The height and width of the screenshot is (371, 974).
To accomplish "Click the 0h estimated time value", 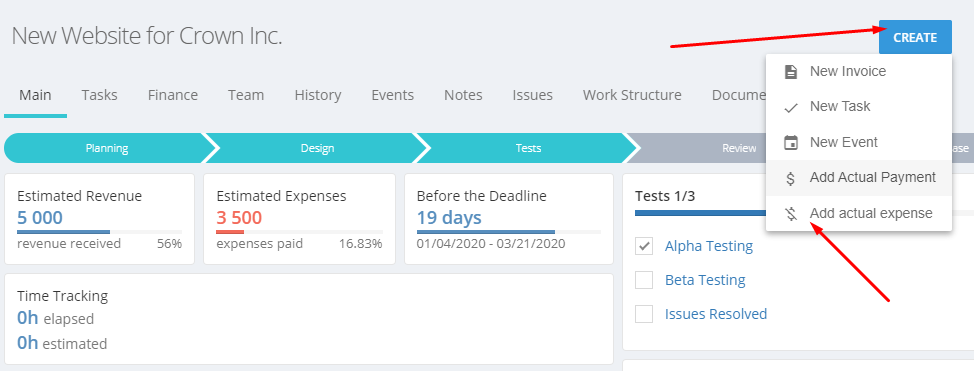I will click(x=27, y=342).
